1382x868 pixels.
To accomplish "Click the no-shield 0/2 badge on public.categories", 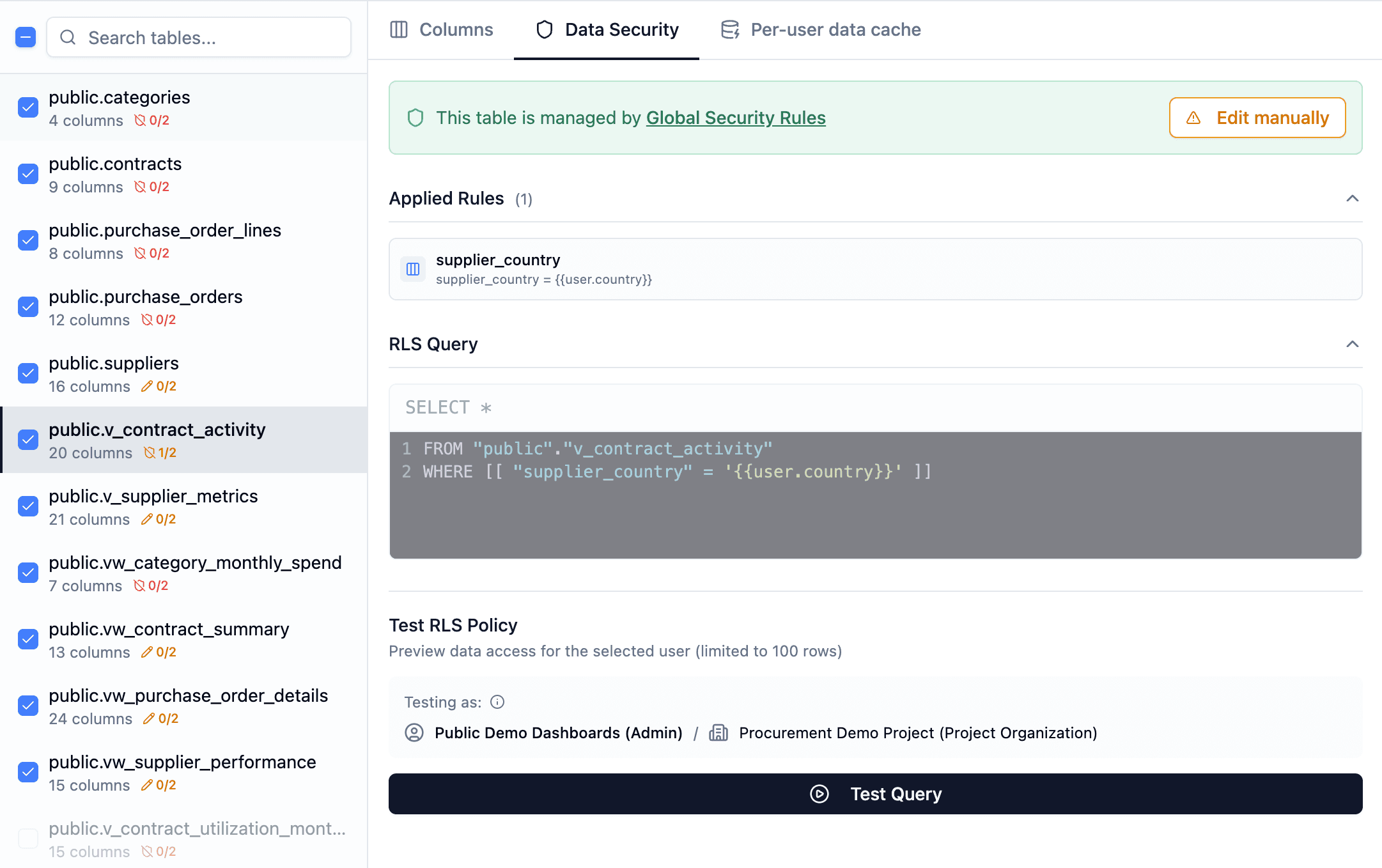I will coord(151,120).
